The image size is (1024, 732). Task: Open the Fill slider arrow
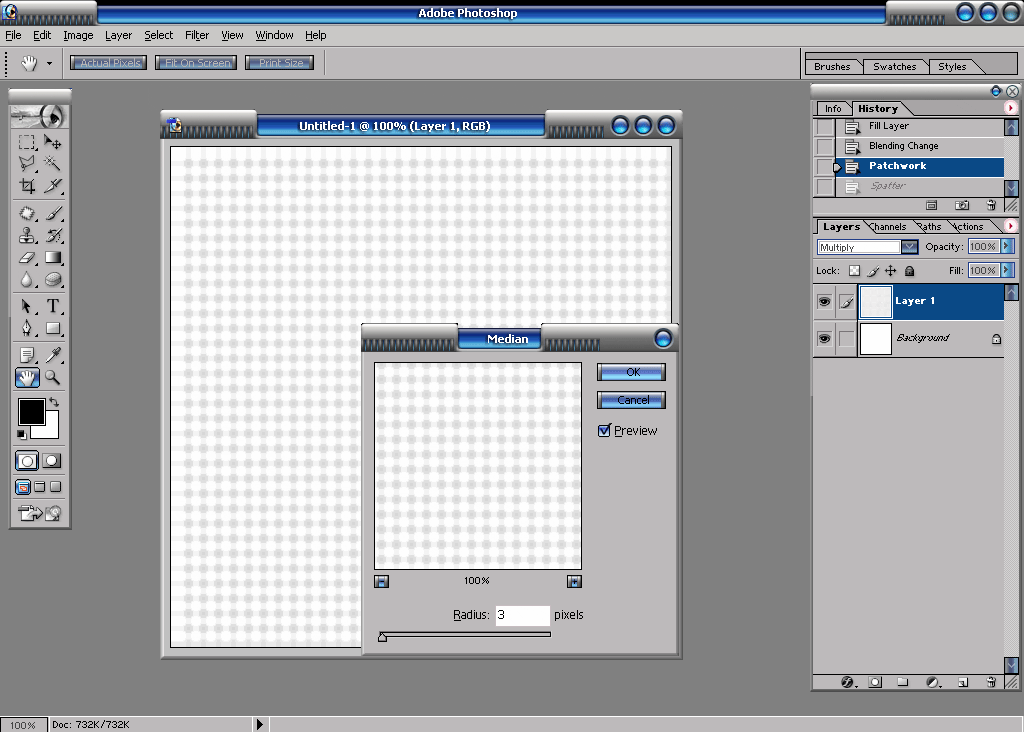click(x=1007, y=270)
